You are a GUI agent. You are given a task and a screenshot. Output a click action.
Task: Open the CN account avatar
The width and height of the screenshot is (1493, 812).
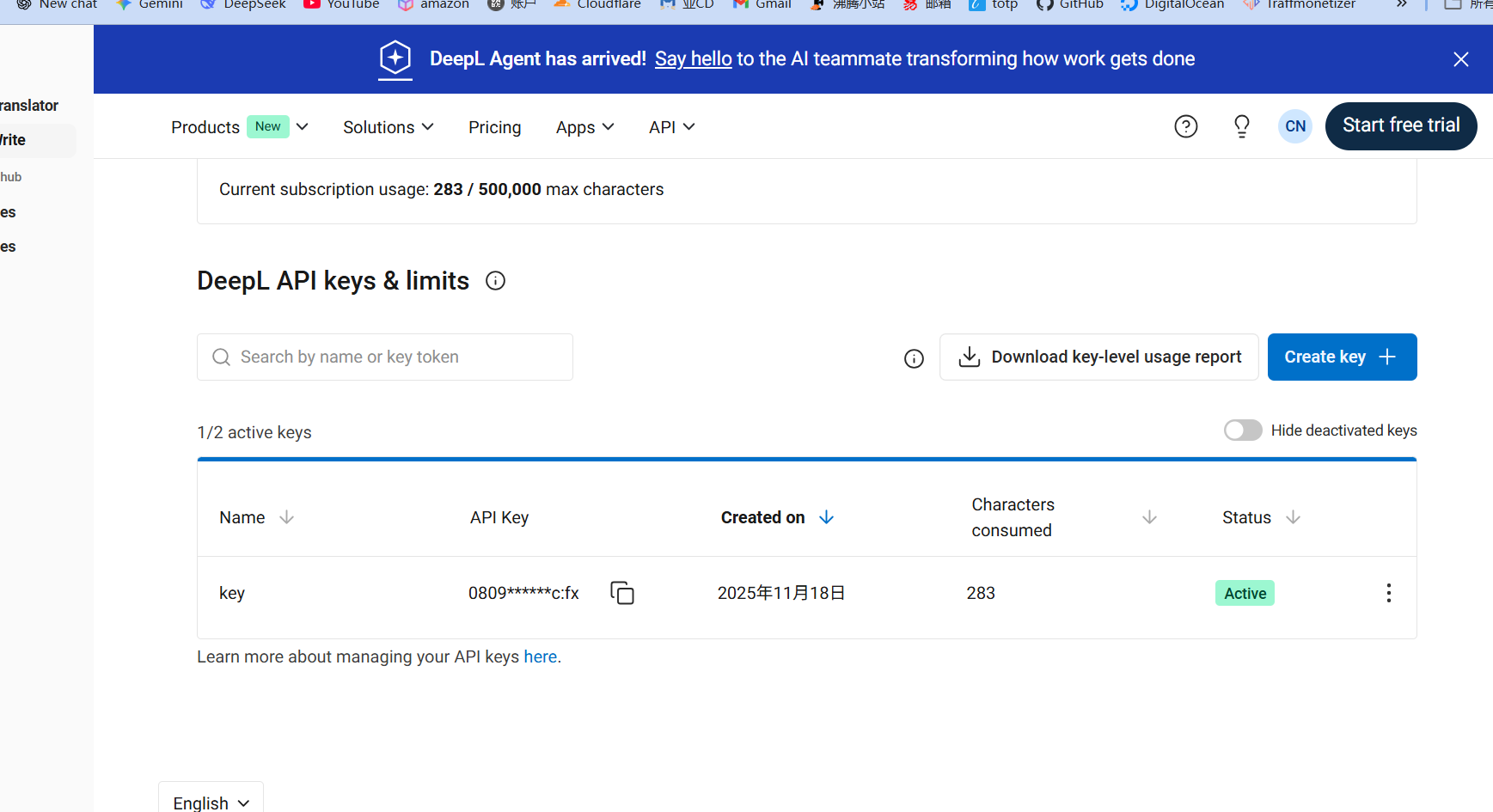(1294, 126)
